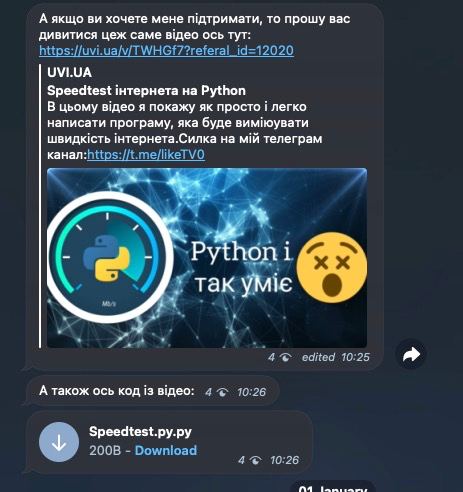The width and height of the screenshot is (463, 492).
Task: Click the eye icon beside 10:26 code message
Action: (x=222, y=392)
